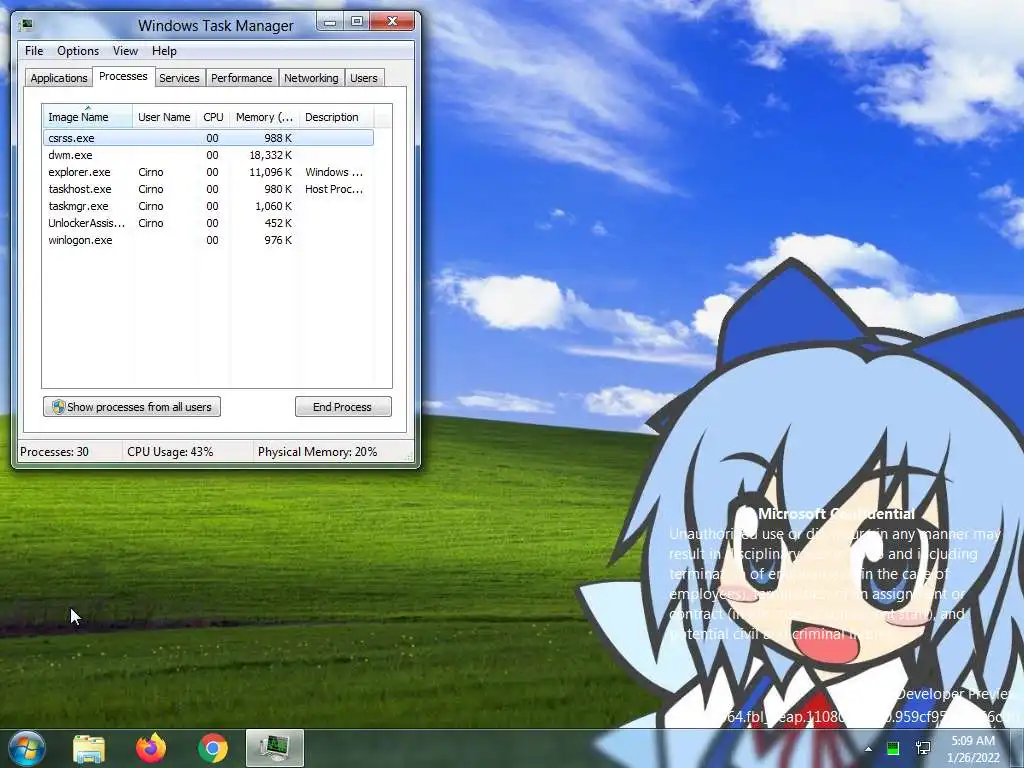Click the Task Manager taskbar button
The image size is (1024, 768).
[275, 748]
